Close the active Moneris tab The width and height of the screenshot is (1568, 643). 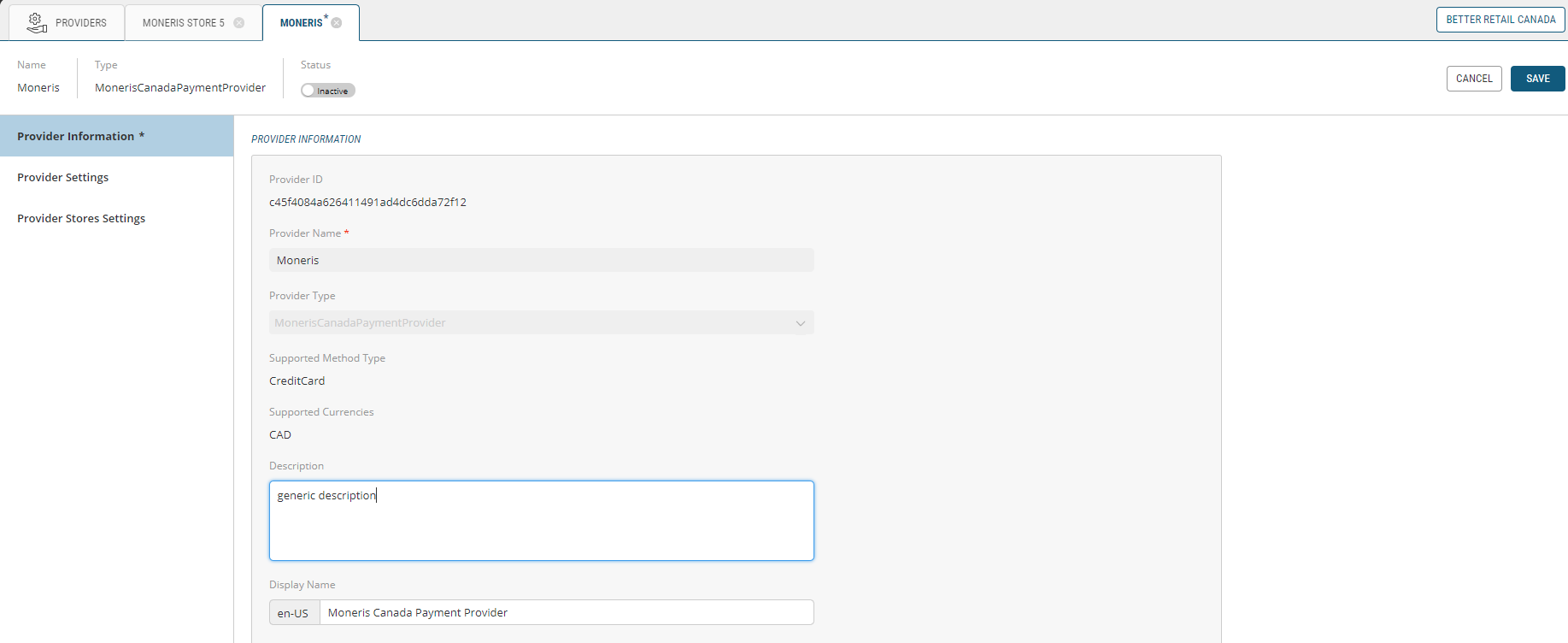pyautogui.click(x=337, y=23)
